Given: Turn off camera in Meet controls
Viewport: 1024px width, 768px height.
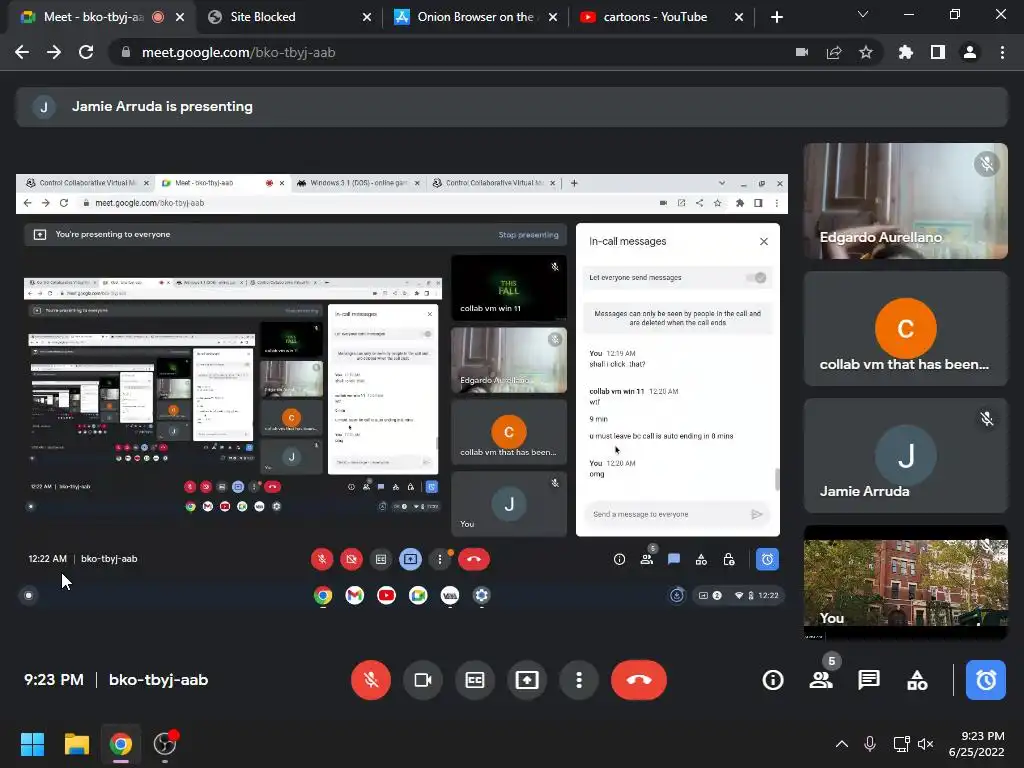Looking at the screenshot, I should point(423,680).
